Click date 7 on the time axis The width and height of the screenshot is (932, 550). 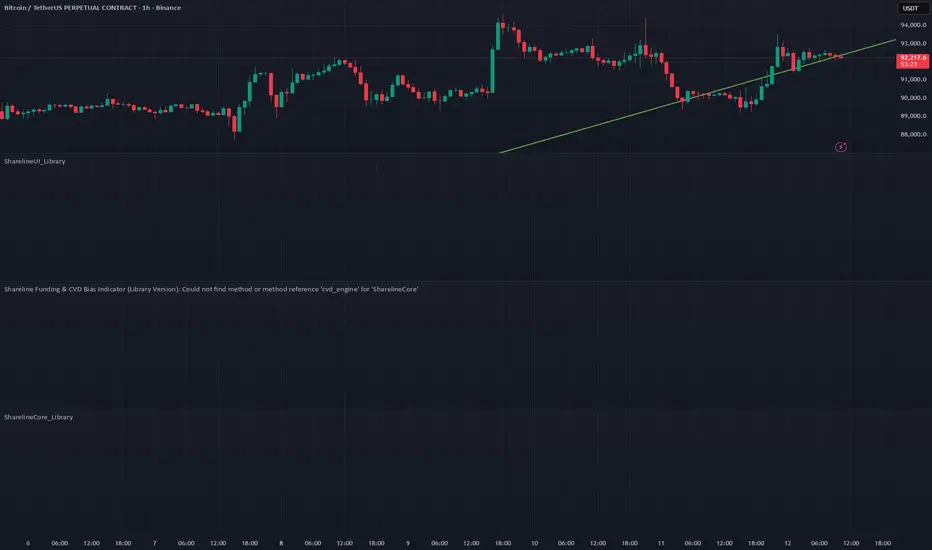click(154, 543)
